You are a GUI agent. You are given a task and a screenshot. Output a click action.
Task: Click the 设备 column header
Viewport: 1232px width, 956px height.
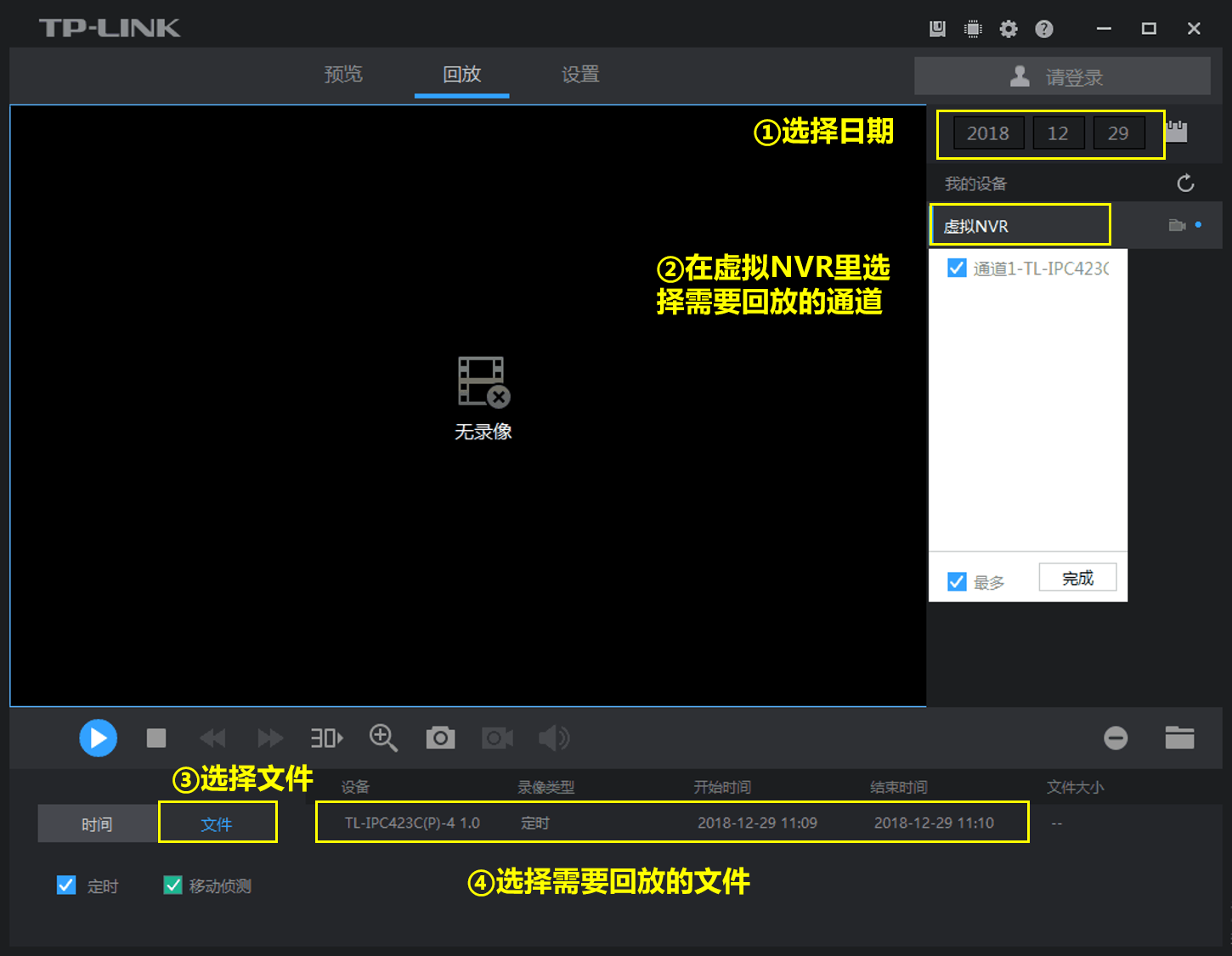click(x=355, y=787)
